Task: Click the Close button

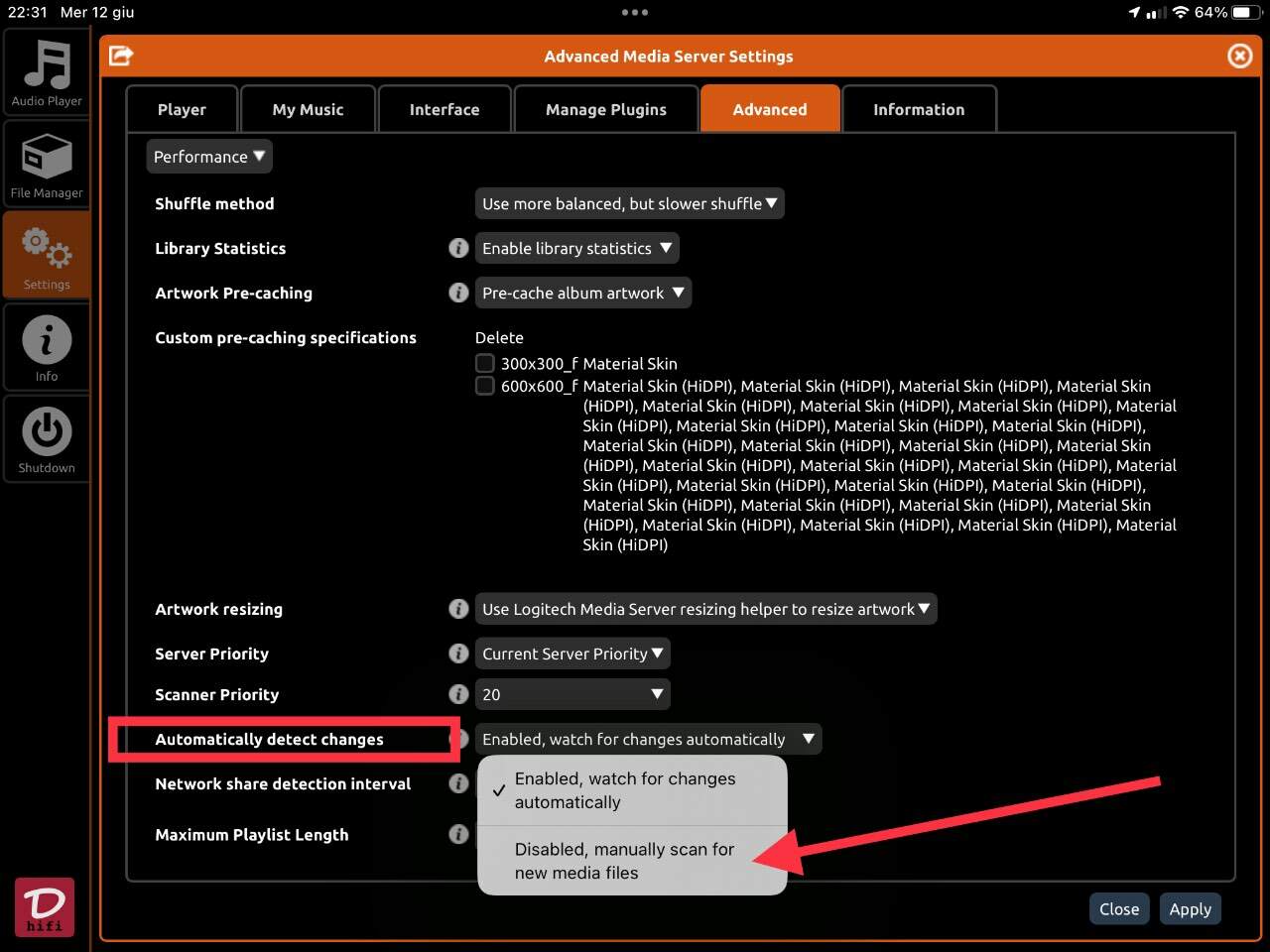Action: 1119,908
